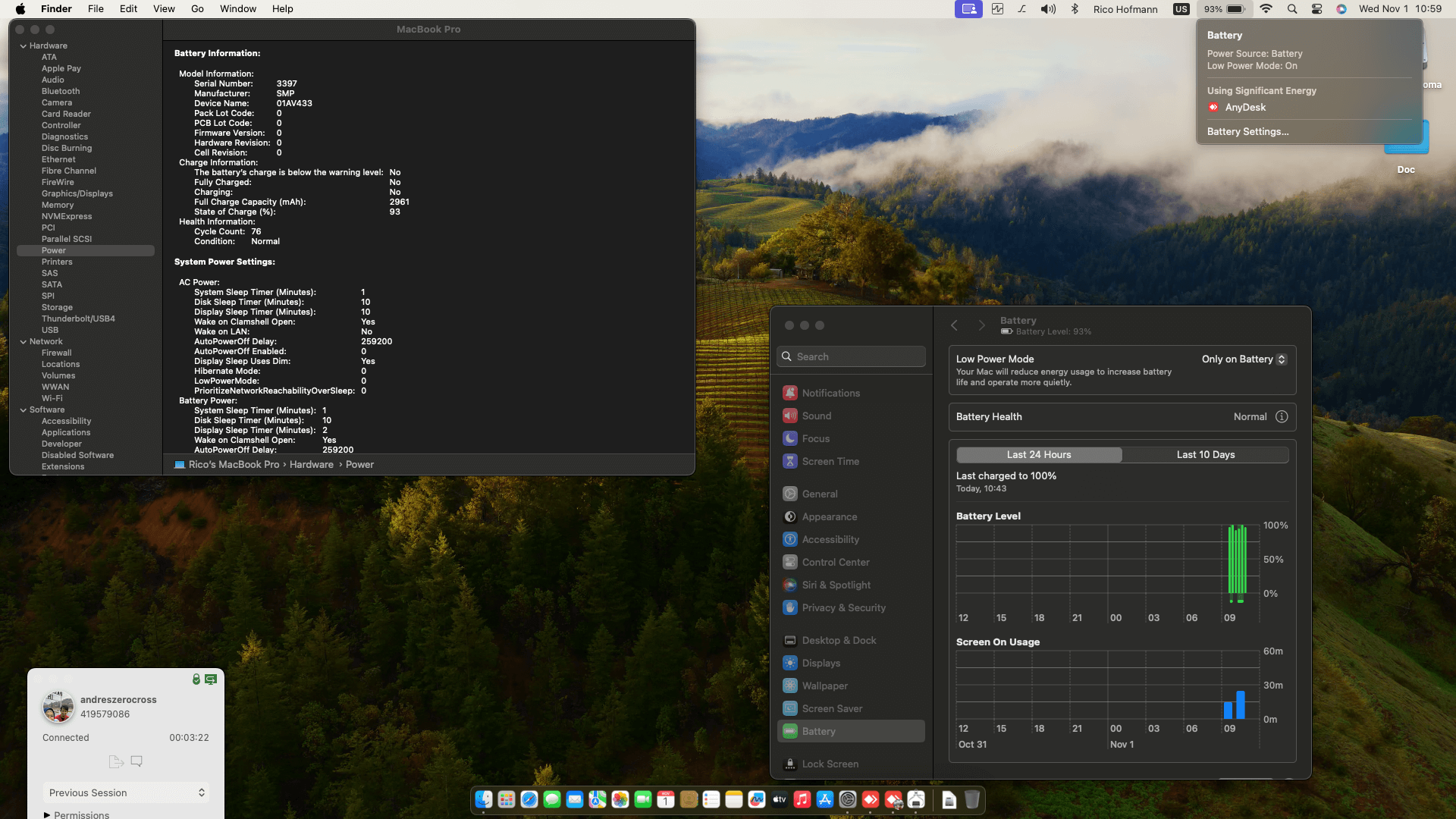This screenshot has height=819, width=1456.
Task: Open Accessibility in System Settings sidebar
Action: [x=851, y=539]
